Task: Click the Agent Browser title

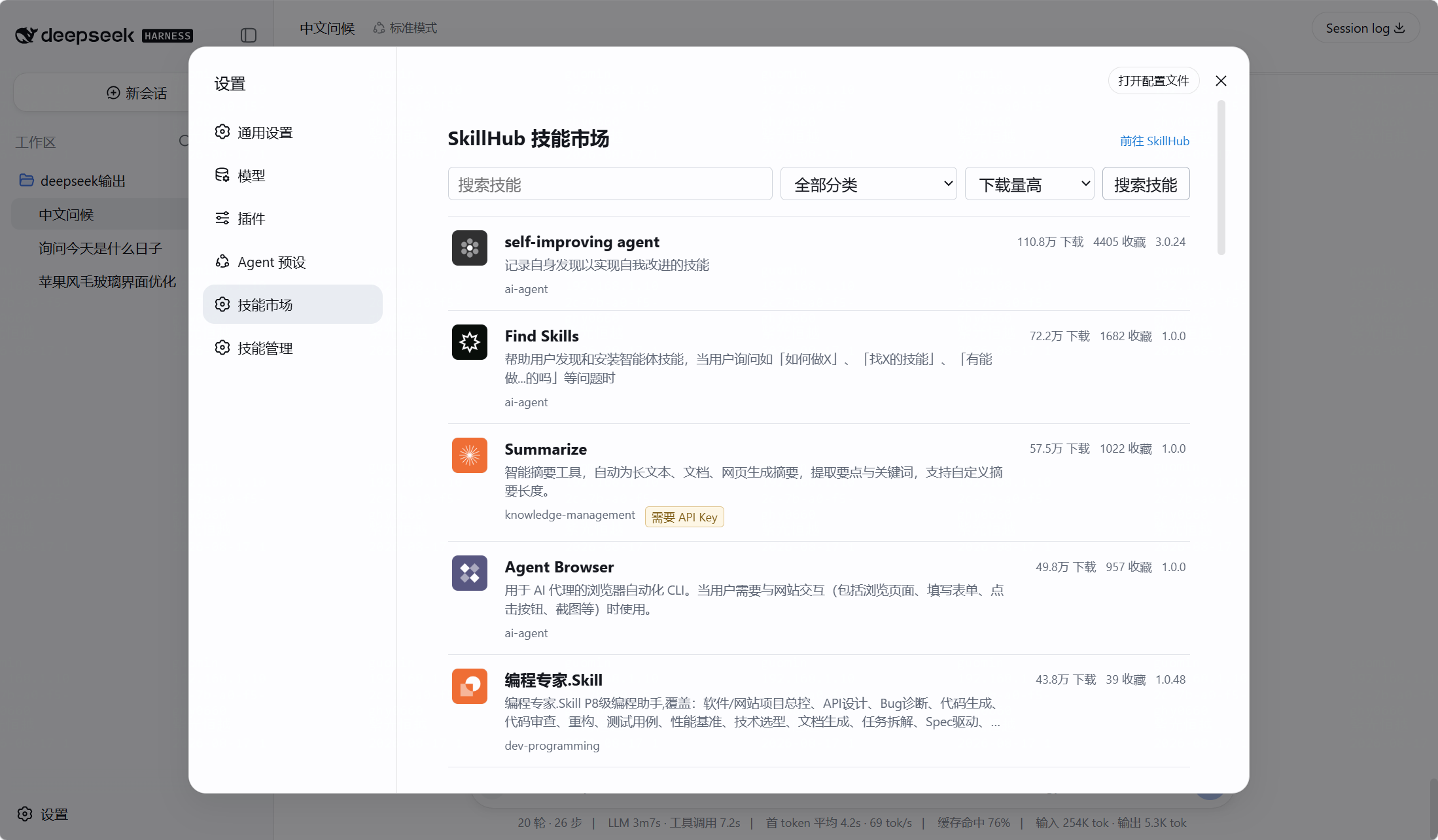Action: tap(559, 567)
